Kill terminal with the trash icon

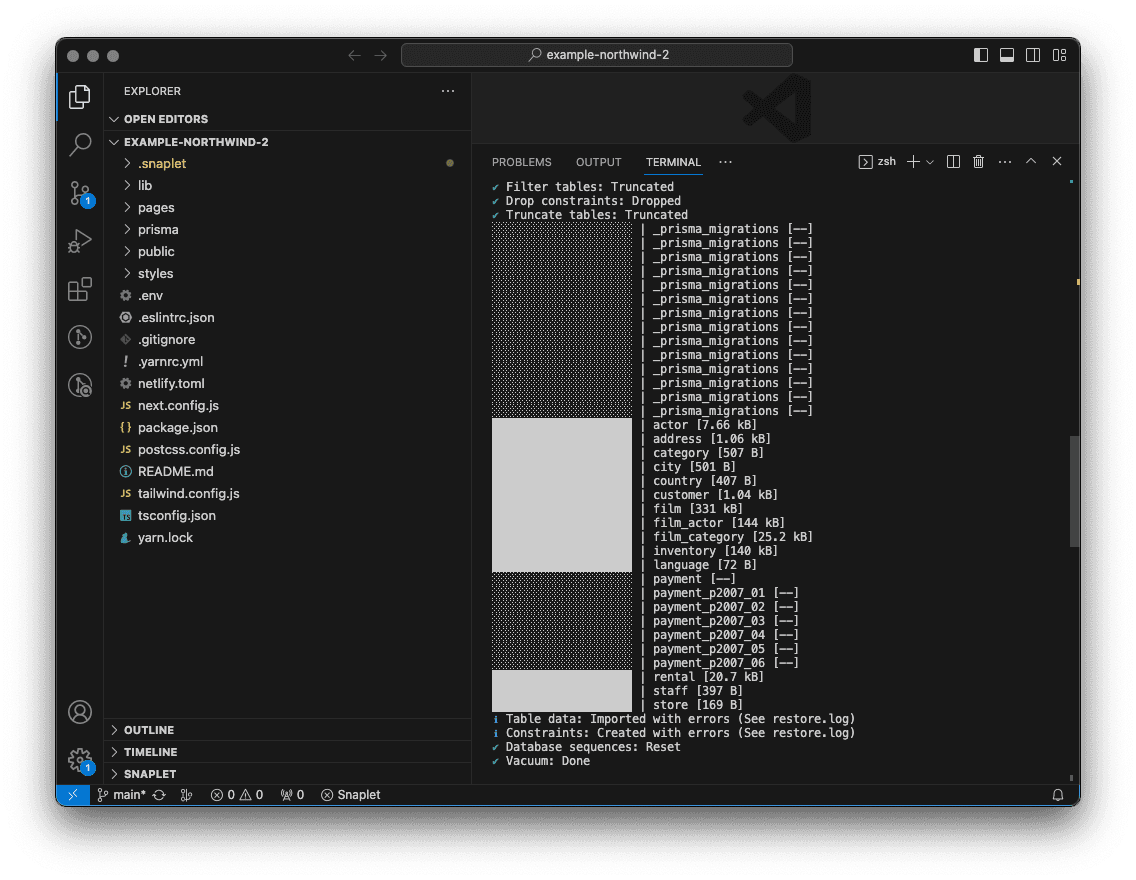(x=979, y=162)
